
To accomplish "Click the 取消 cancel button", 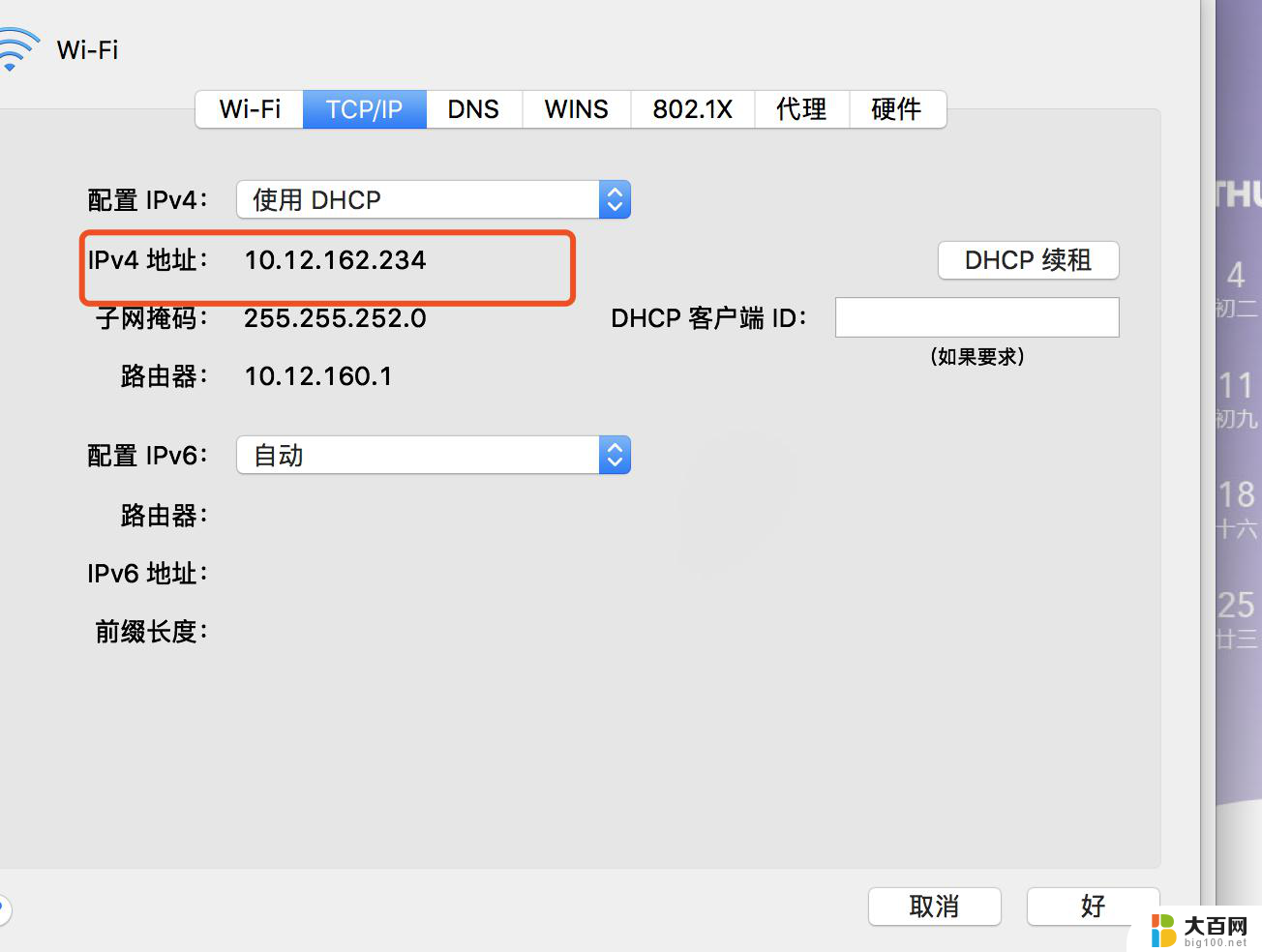I will [935, 907].
